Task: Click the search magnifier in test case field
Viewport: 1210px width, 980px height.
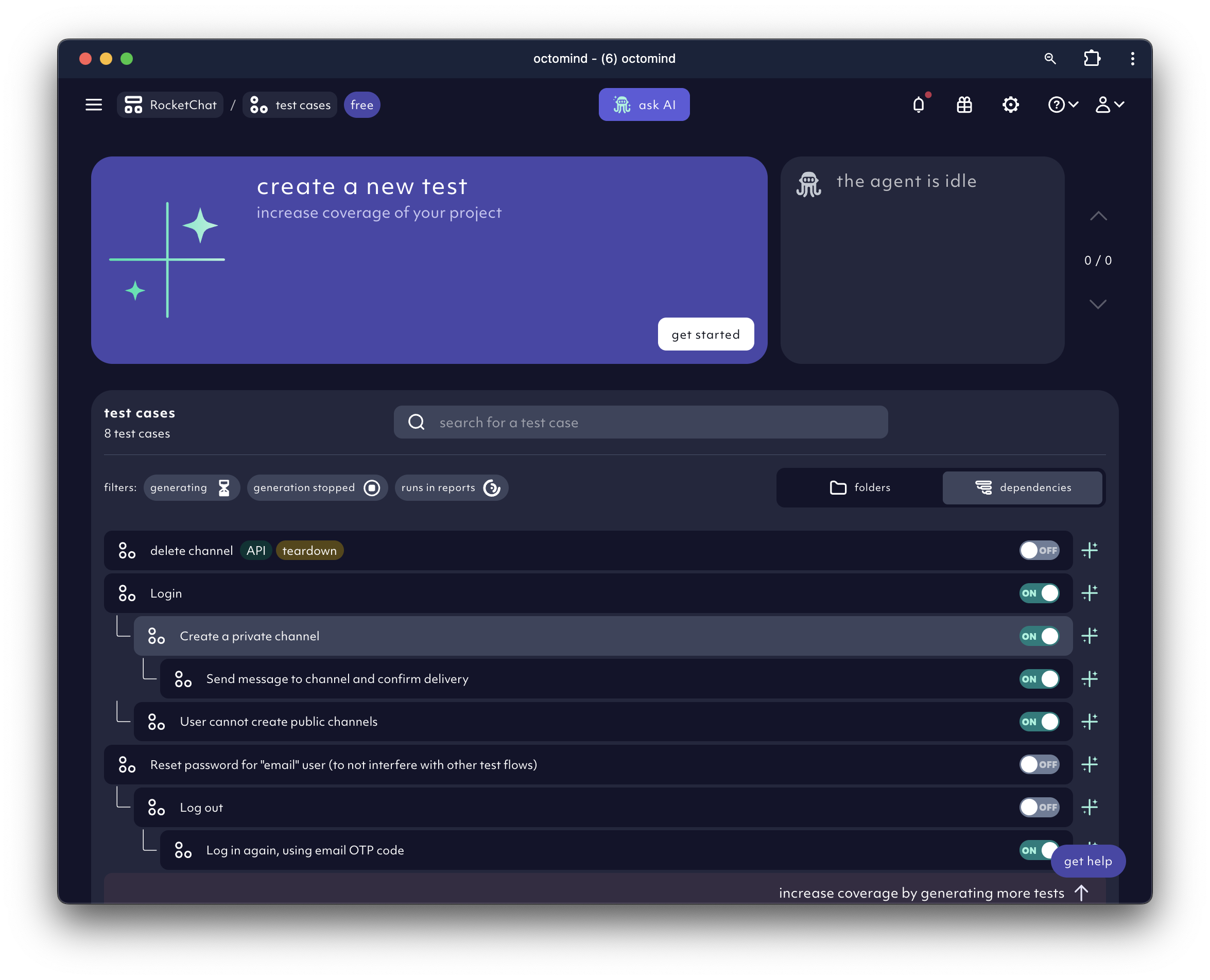Action: pyautogui.click(x=417, y=422)
